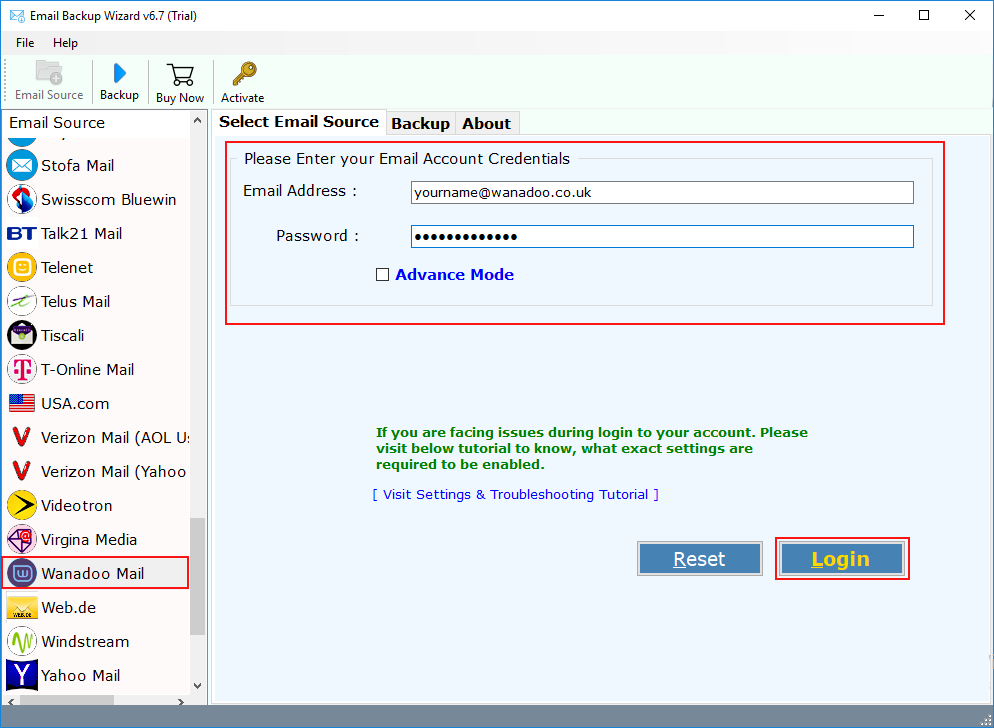This screenshot has height=728, width=994.
Task: Click the email source list scroll-up arrow
Action: [198, 121]
